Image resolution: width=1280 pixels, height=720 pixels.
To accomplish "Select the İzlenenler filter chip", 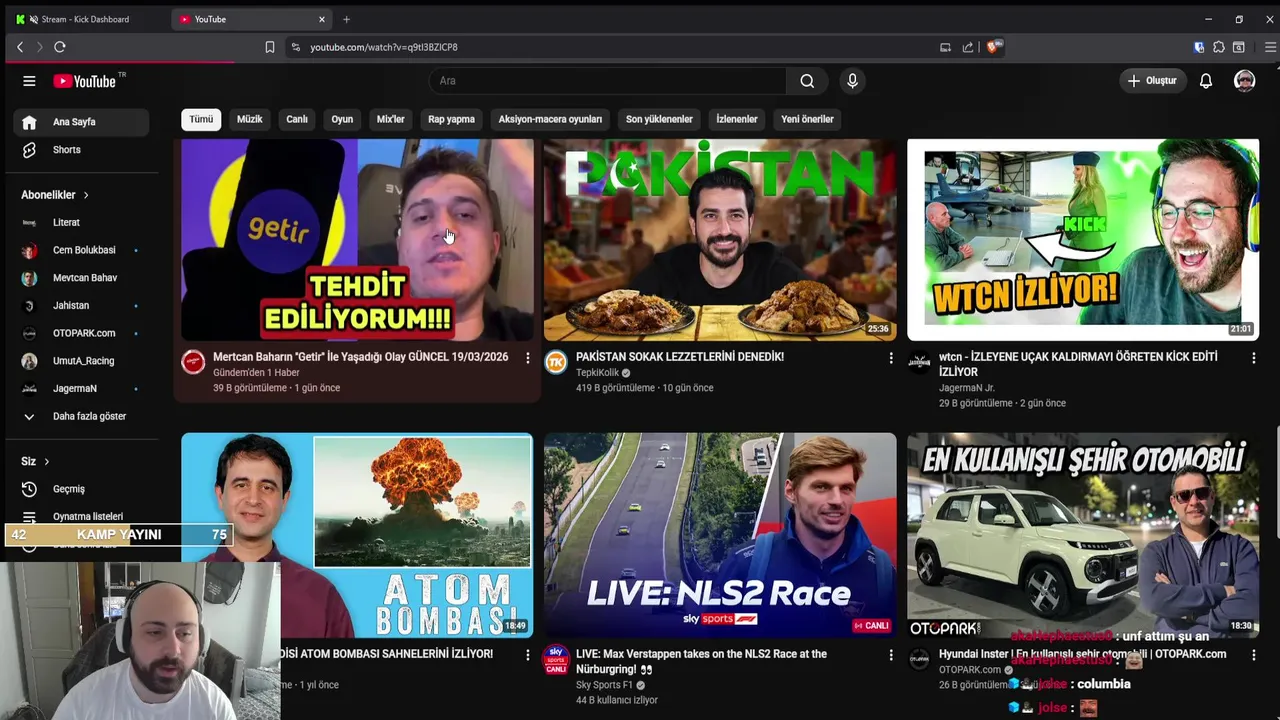I will coord(737,119).
